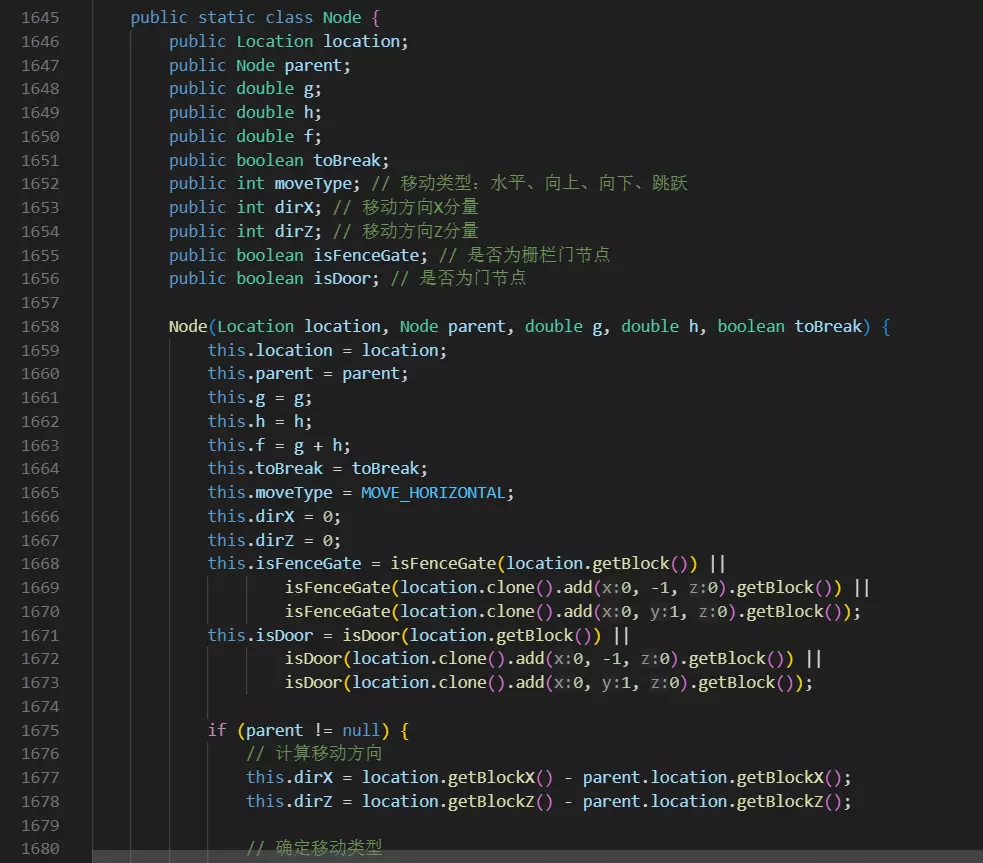This screenshot has height=863, width=983.
Task: Click line number 1657 in the gutter
Action: point(40,303)
